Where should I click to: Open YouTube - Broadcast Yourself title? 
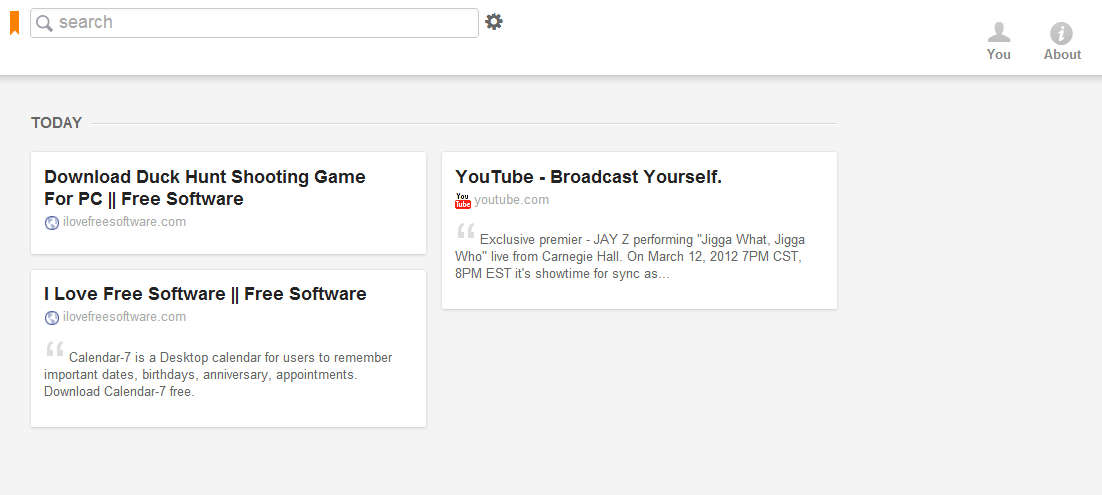588,177
